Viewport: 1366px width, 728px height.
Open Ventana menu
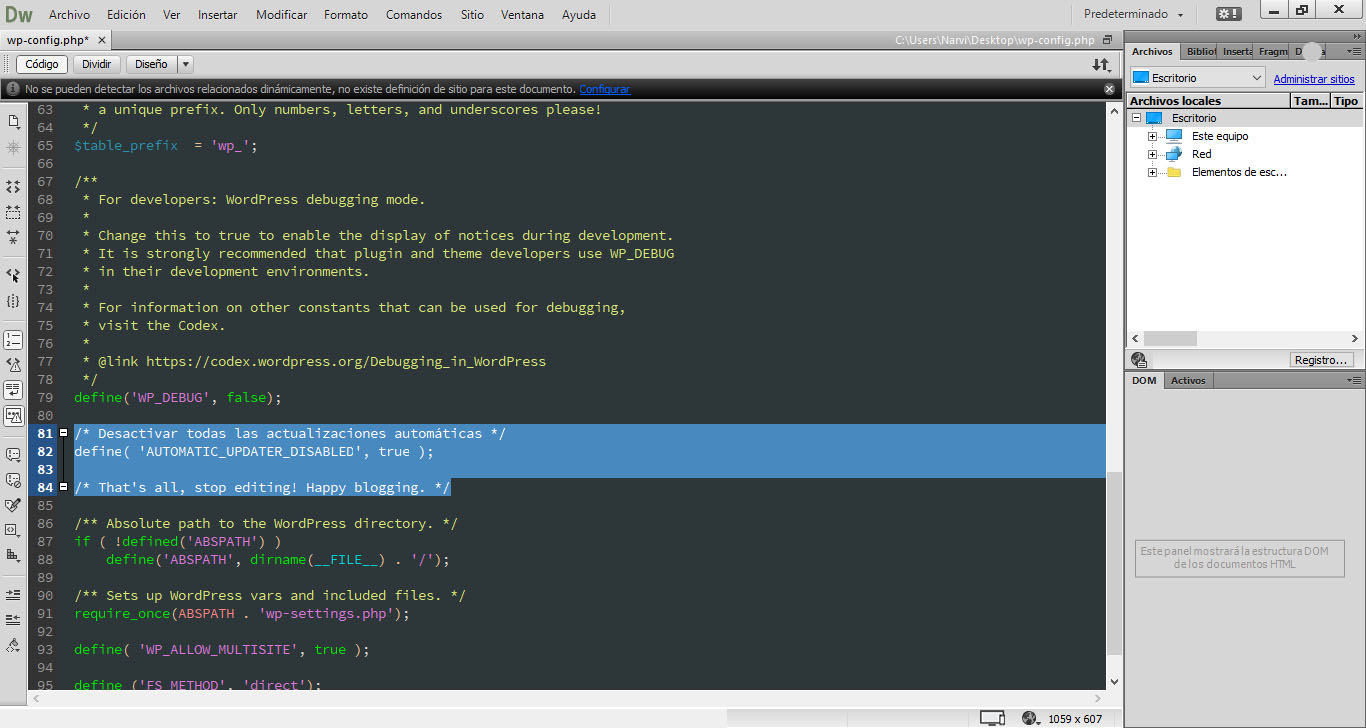click(x=523, y=15)
